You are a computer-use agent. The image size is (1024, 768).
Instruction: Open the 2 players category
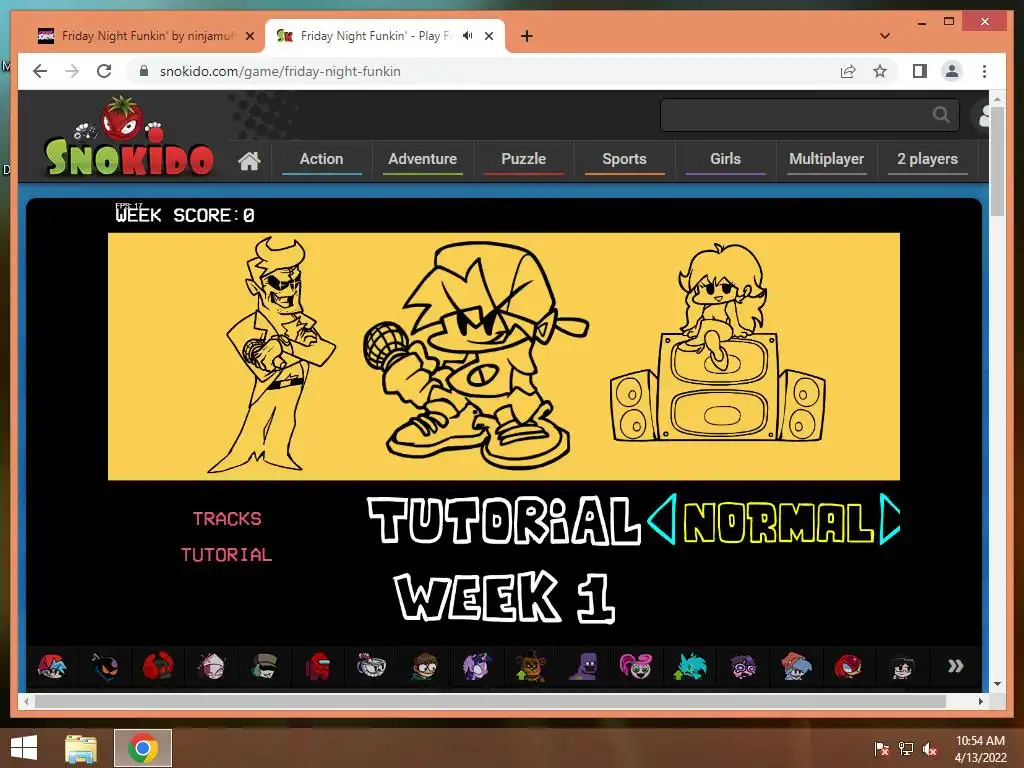tap(927, 159)
